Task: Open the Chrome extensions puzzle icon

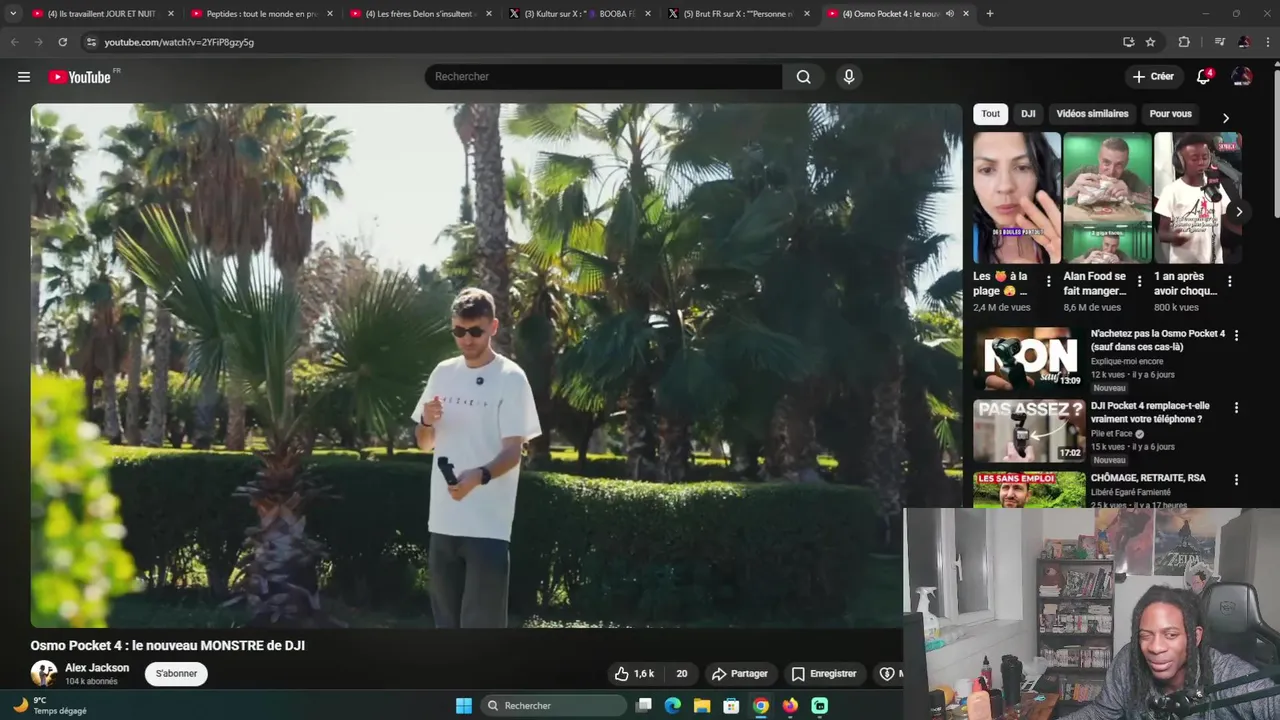Action: [1184, 42]
